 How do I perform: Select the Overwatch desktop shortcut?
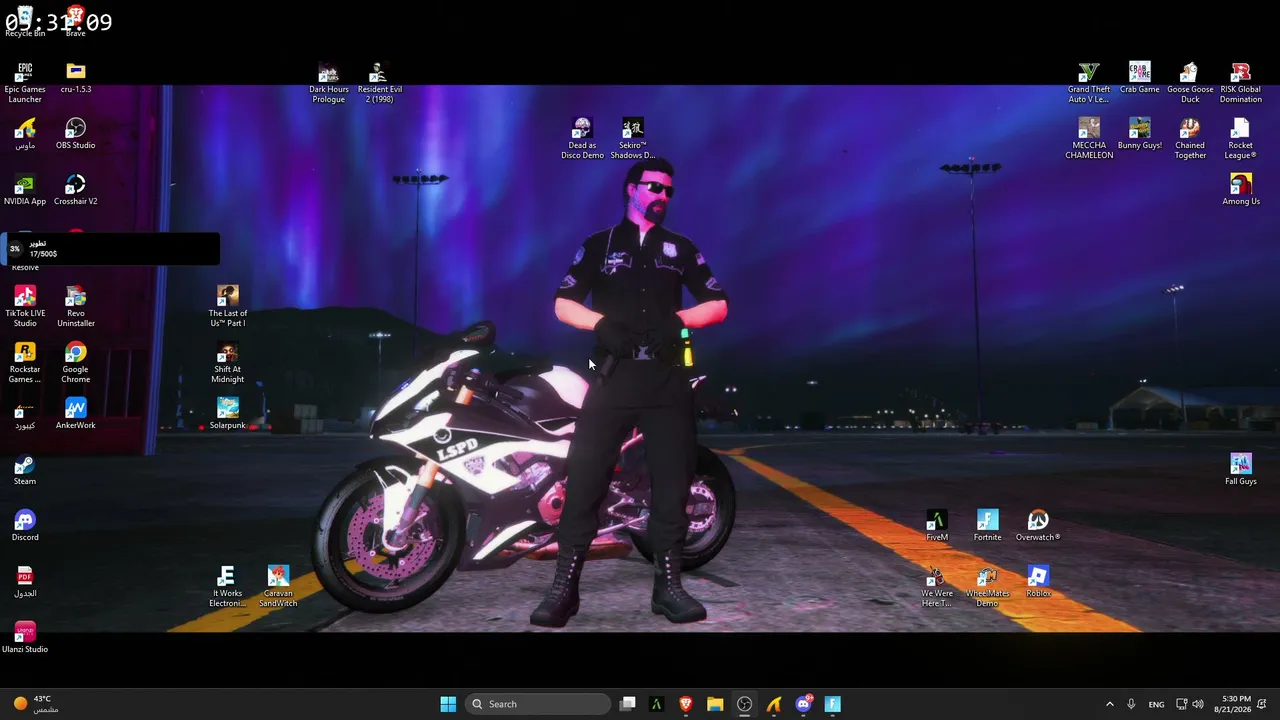click(x=1038, y=525)
